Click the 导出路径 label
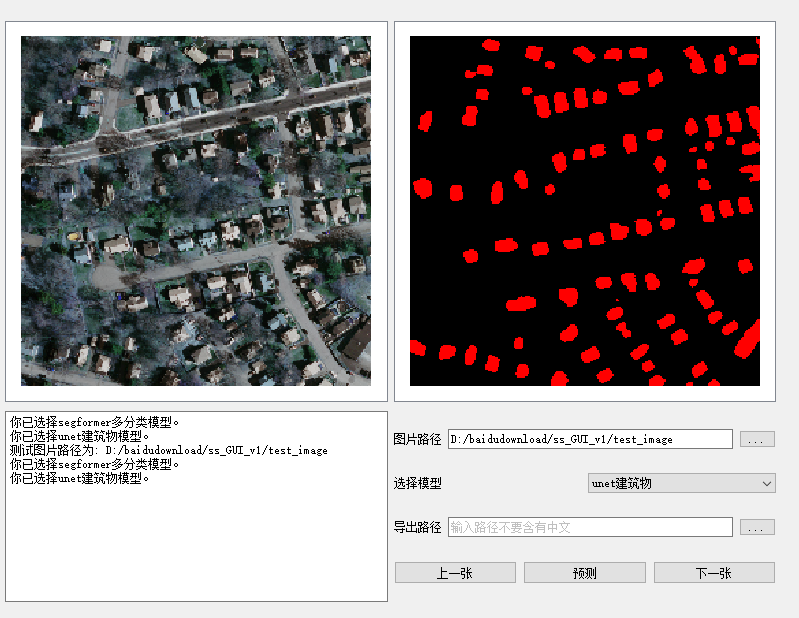799x618 pixels. point(417,527)
